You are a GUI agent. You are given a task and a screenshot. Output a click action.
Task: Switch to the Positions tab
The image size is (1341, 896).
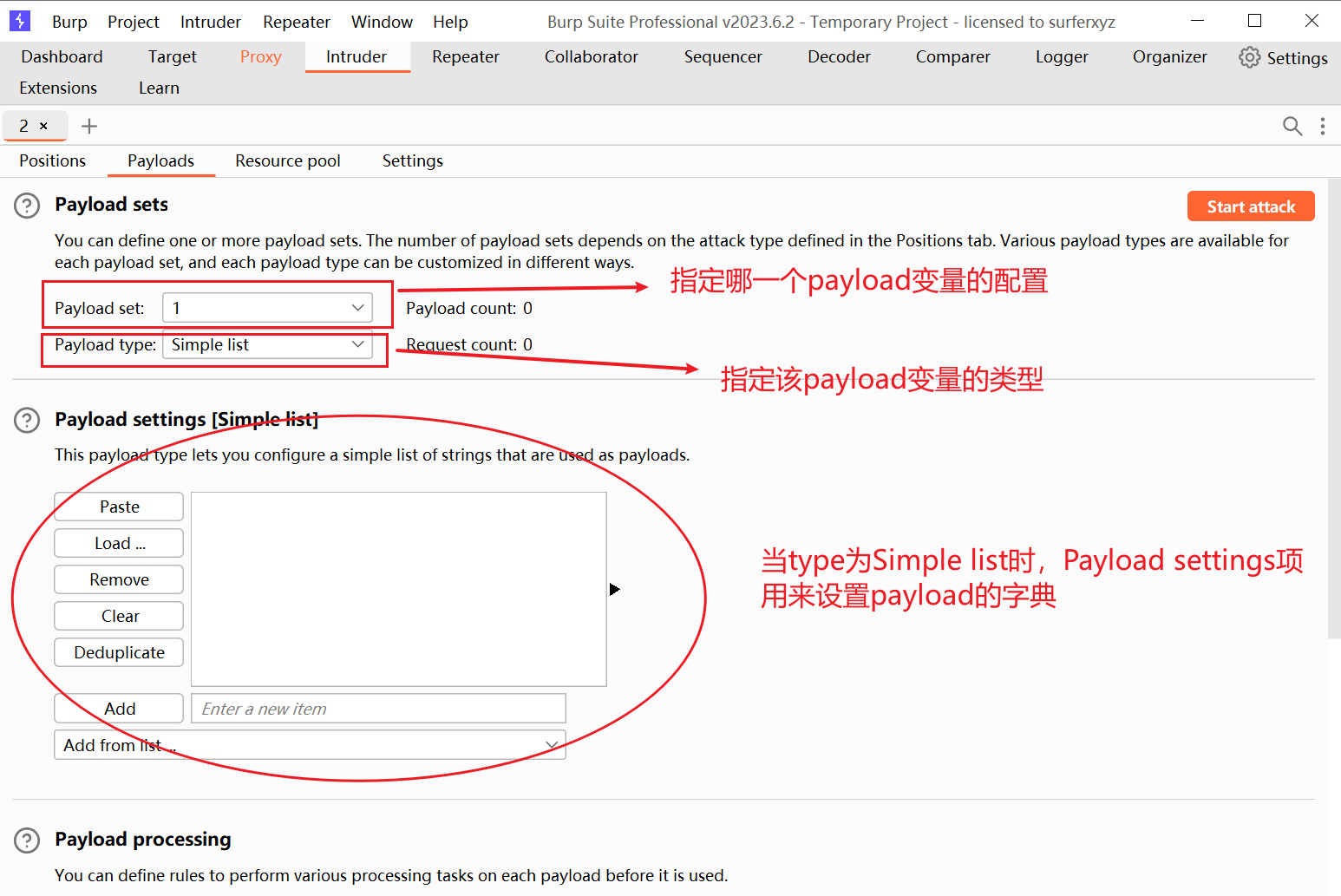(53, 161)
